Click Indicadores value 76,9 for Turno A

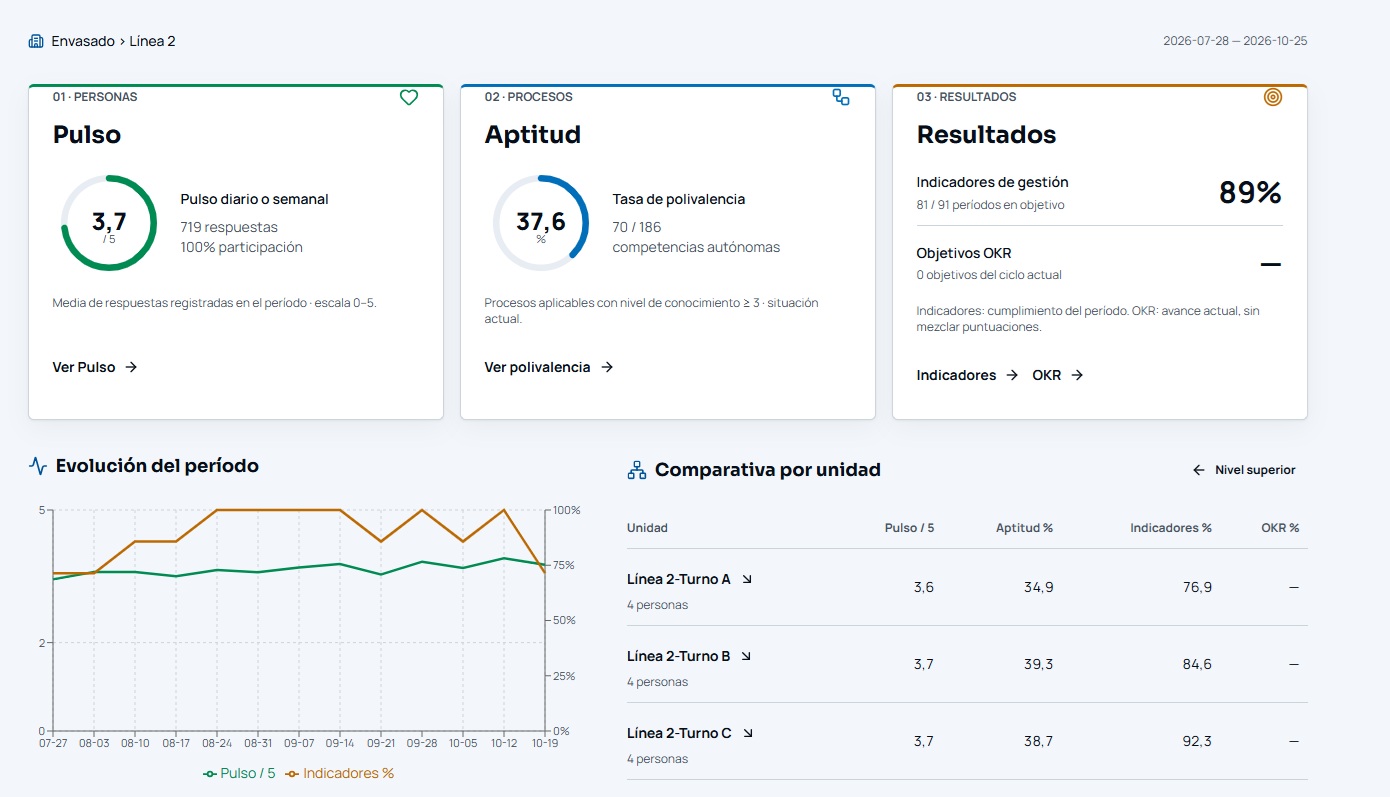(1197, 587)
